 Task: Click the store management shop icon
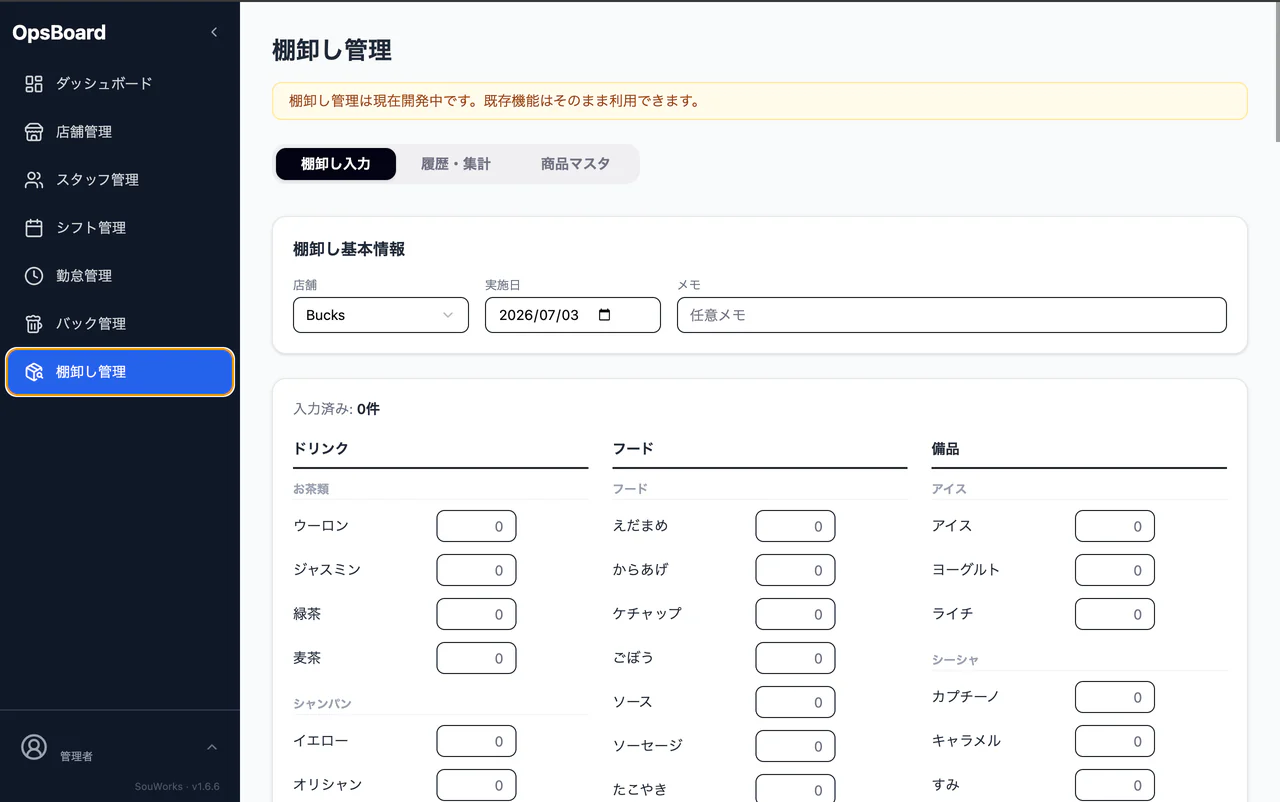(34, 132)
